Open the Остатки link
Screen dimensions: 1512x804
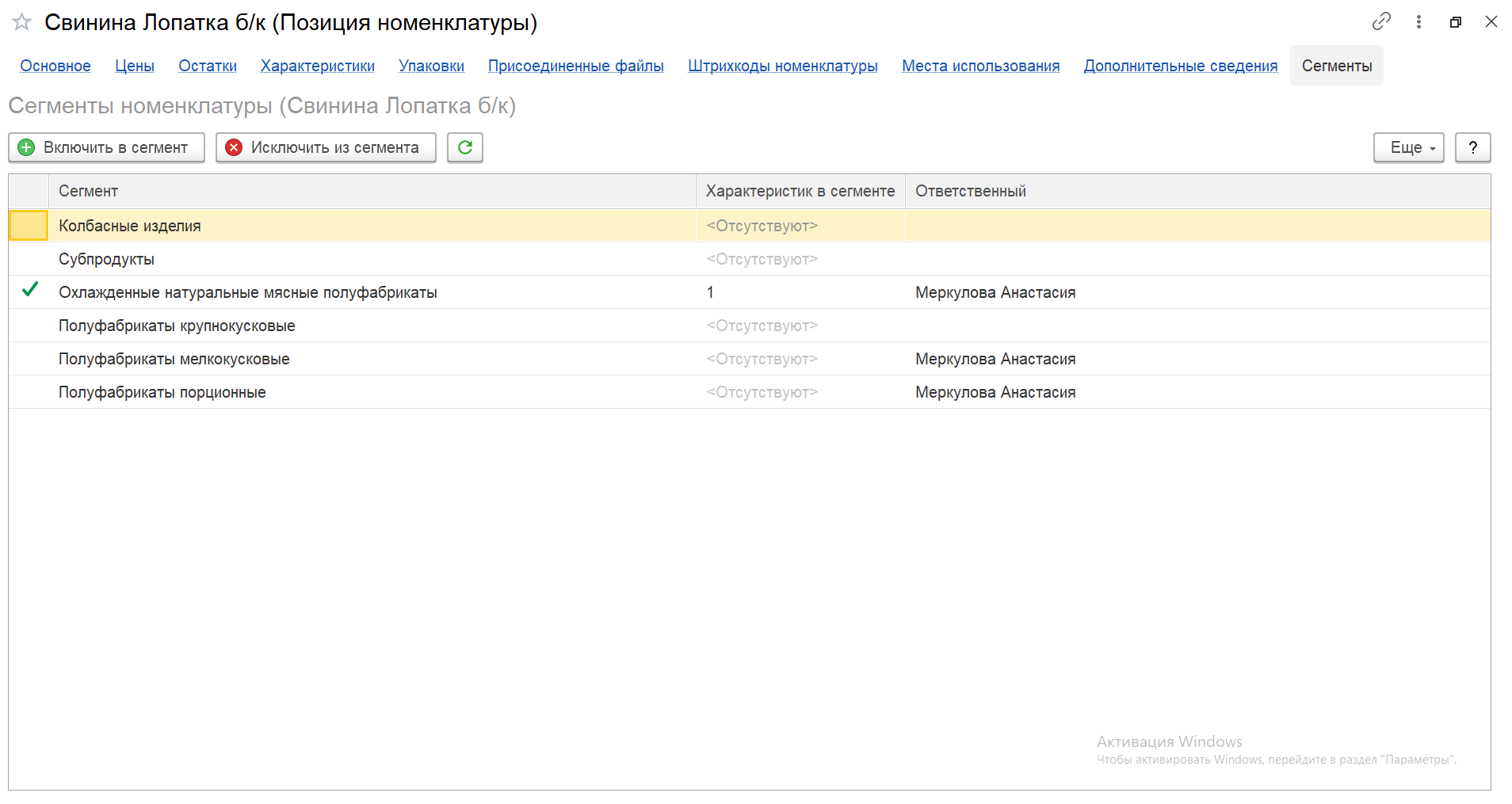click(208, 66)
